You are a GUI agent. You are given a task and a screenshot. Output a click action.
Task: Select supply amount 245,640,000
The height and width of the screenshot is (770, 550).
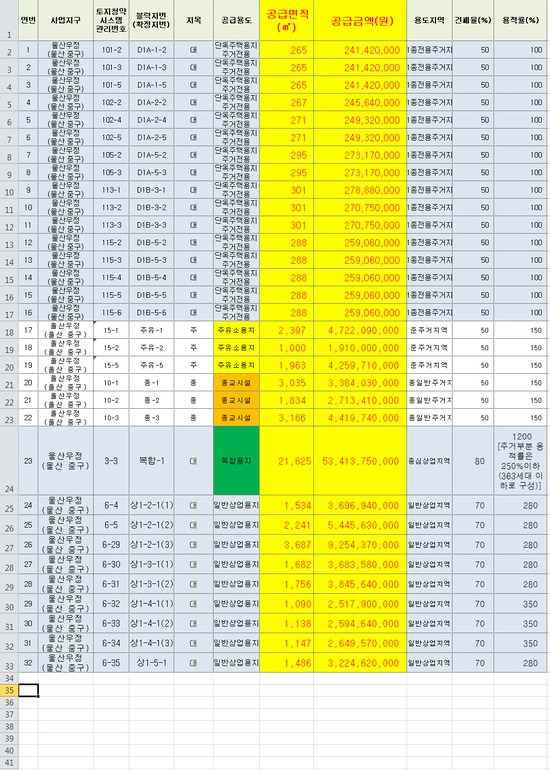point(360,103)
